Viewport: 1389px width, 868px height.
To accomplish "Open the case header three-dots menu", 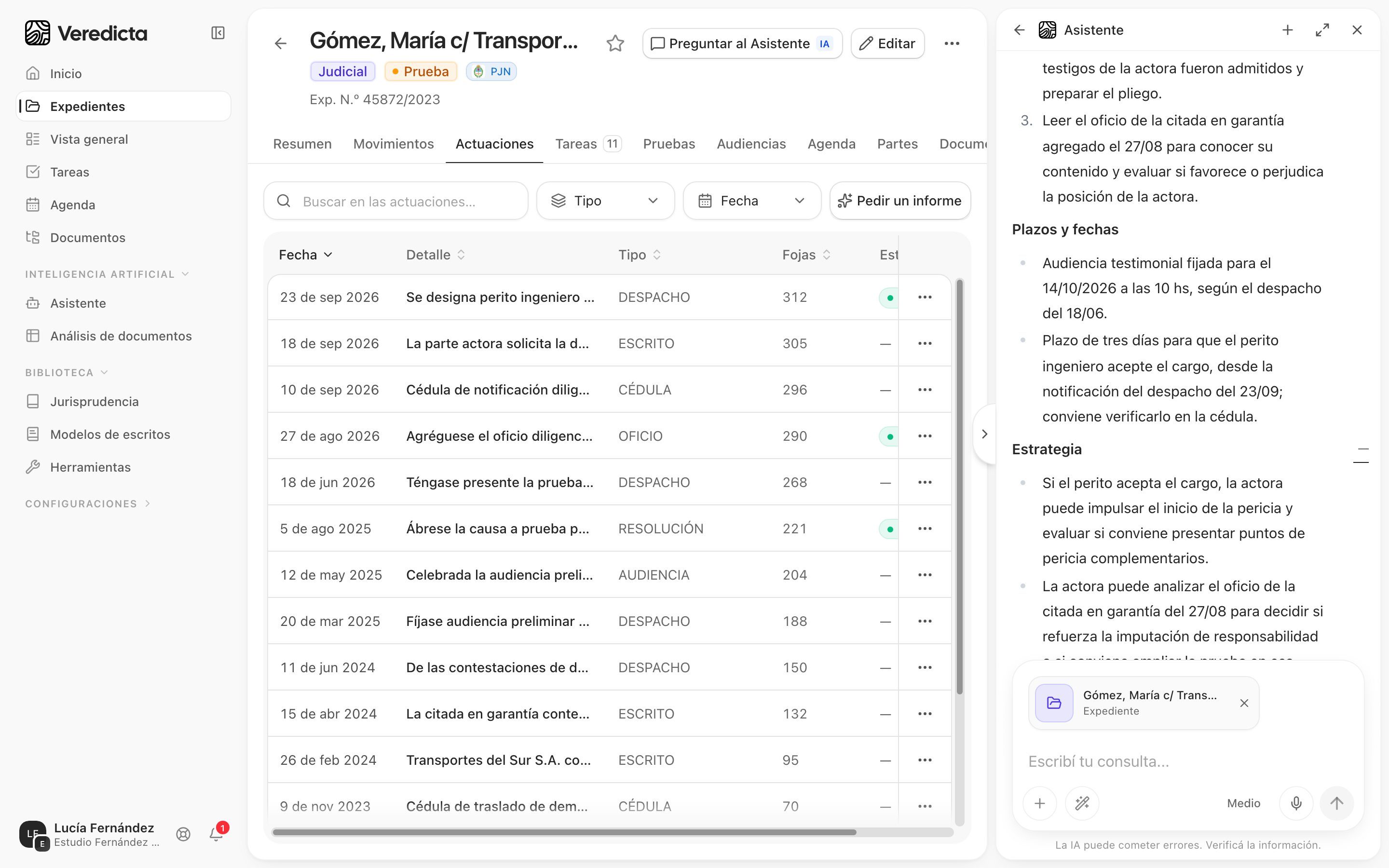I will [x=952, y=43].
